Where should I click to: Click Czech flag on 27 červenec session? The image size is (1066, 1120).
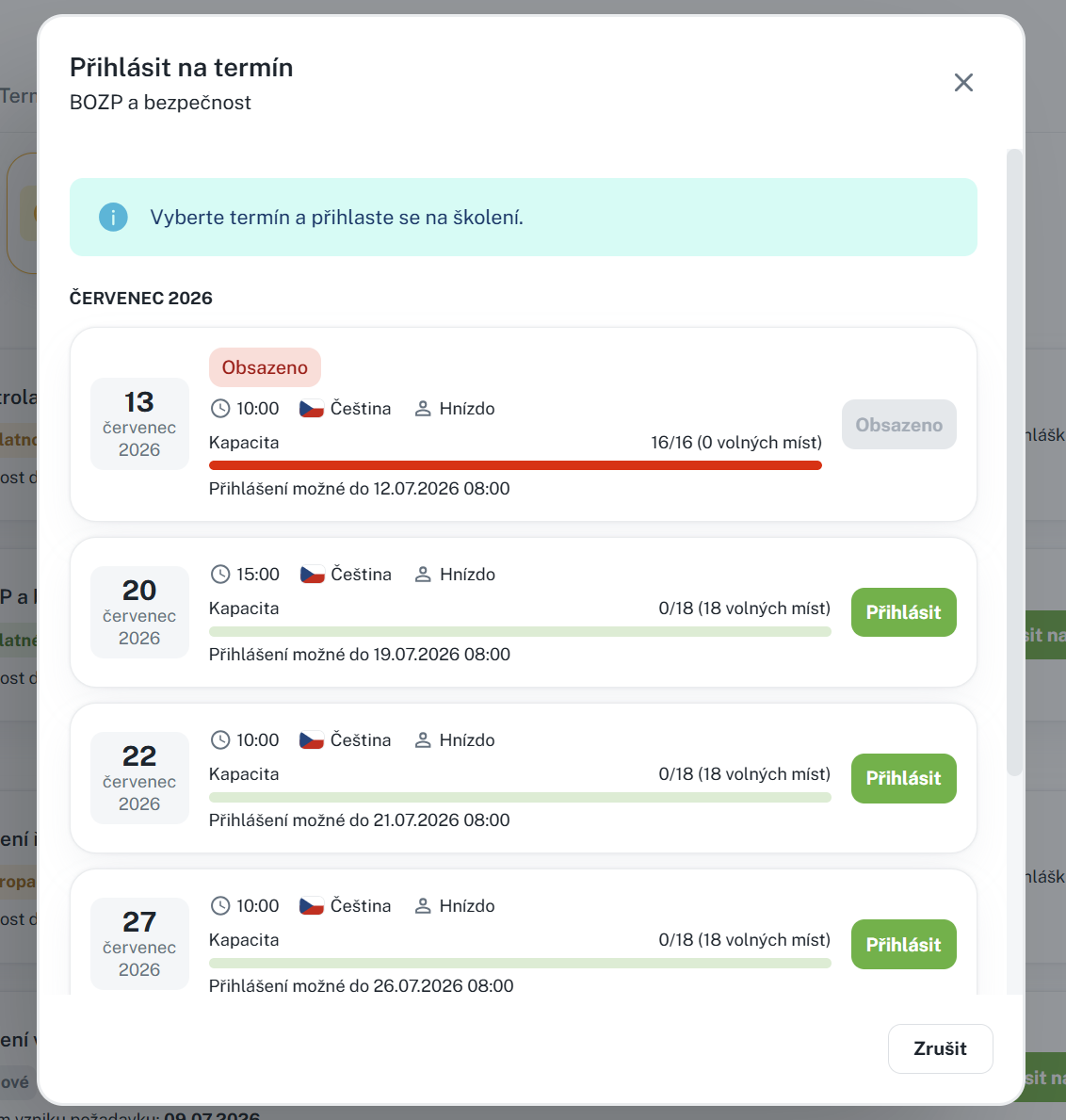pyautogui.click(x=312, y=906)
